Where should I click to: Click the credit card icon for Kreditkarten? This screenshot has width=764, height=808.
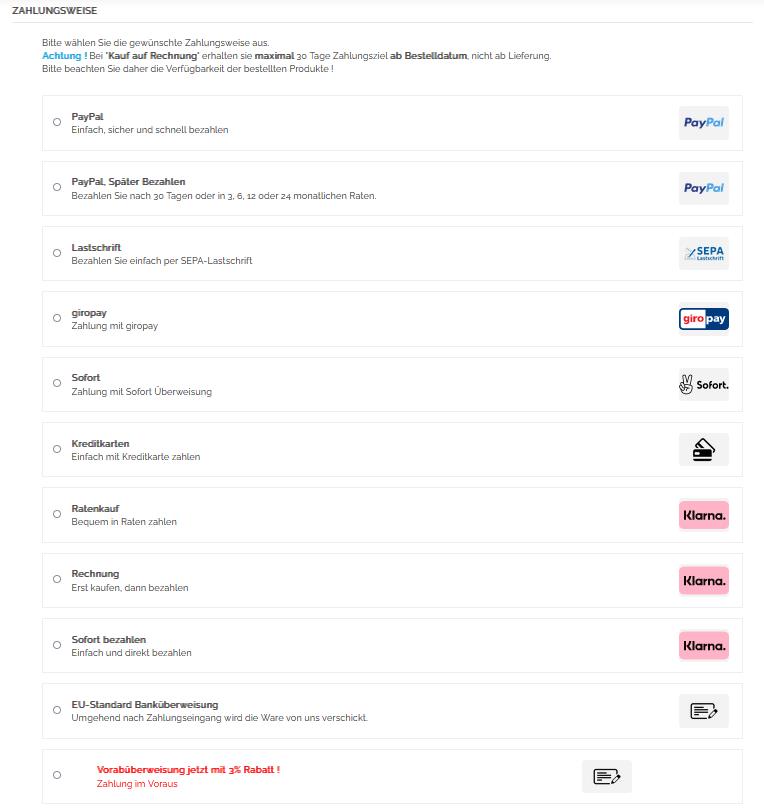(703, 450)
